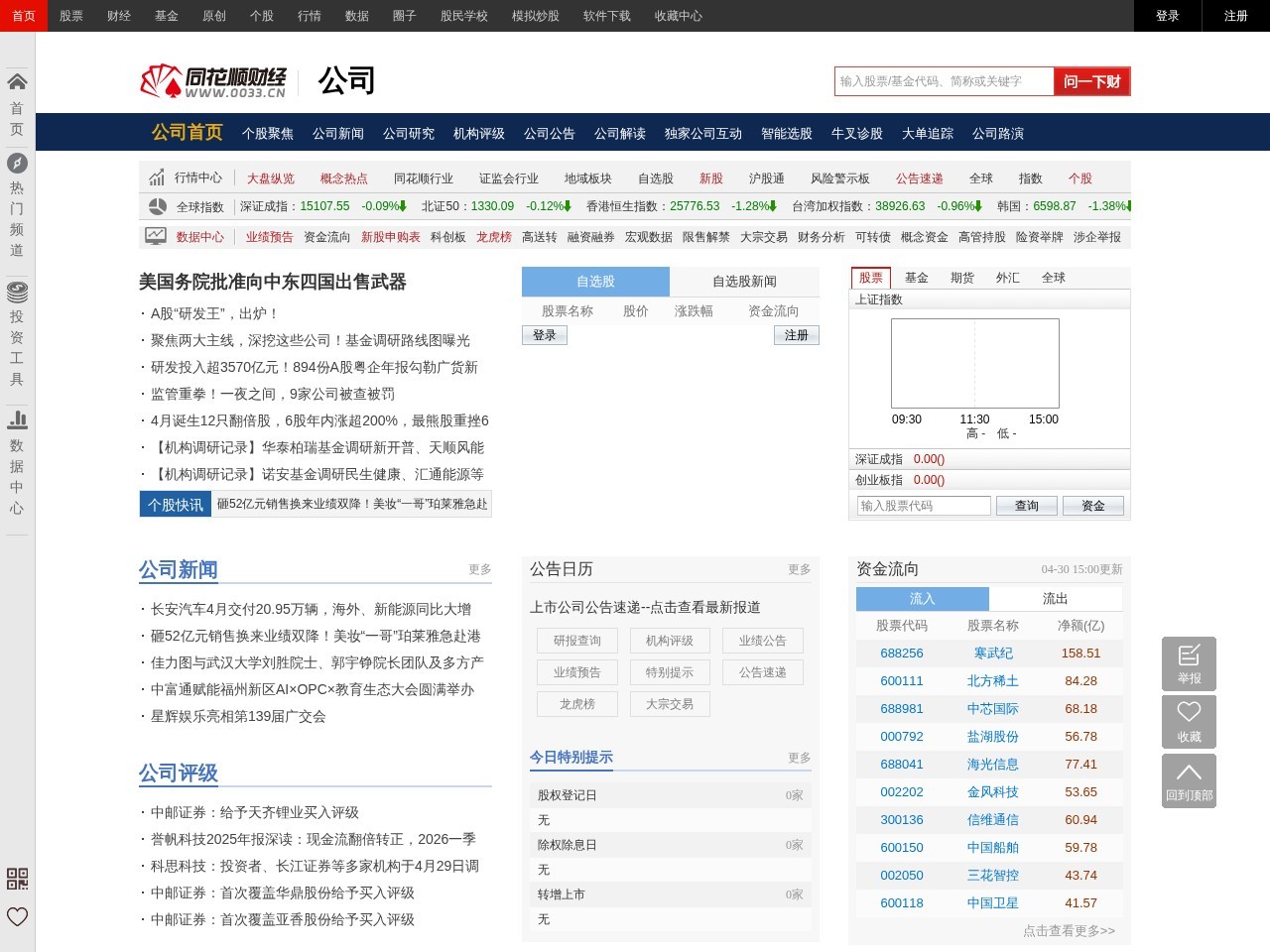Click 首页 in the top menu
Image resolution: width=1270 pixels, height=952 pixels.
coord(24,16)
